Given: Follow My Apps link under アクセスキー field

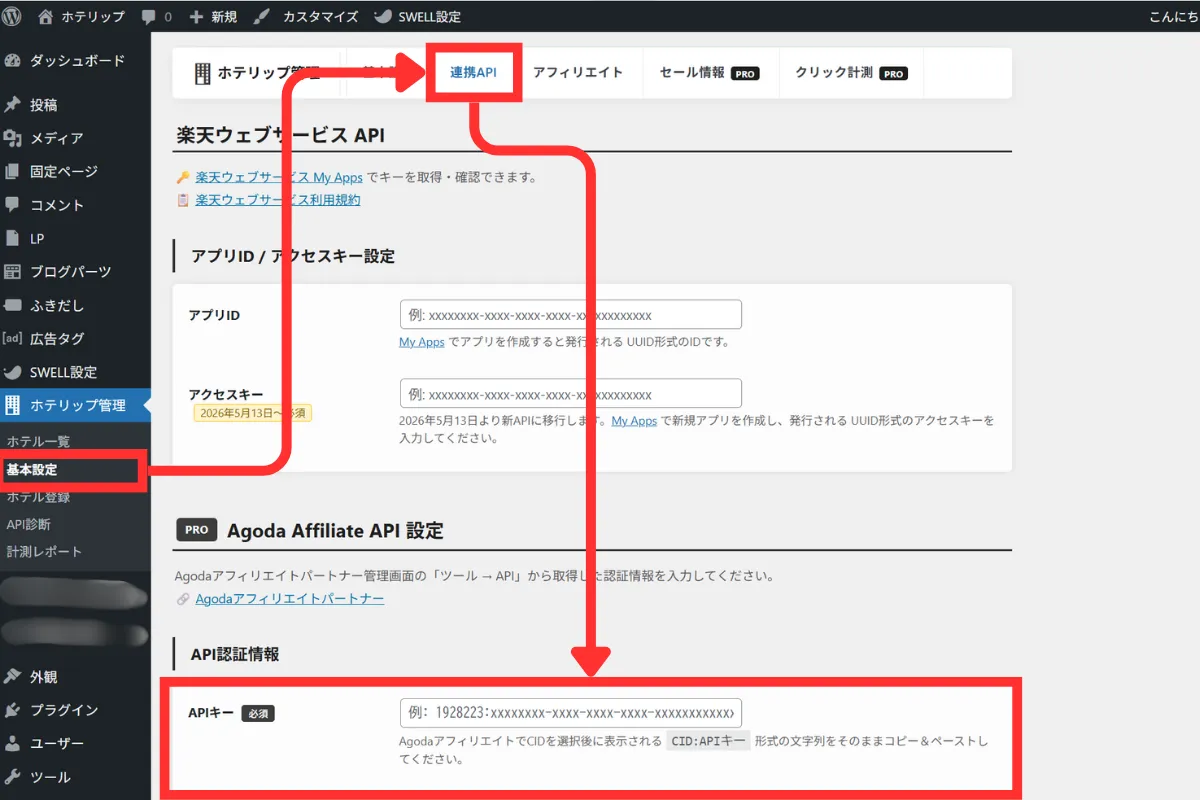Looking at the screenshot, I should coord(634,421).
